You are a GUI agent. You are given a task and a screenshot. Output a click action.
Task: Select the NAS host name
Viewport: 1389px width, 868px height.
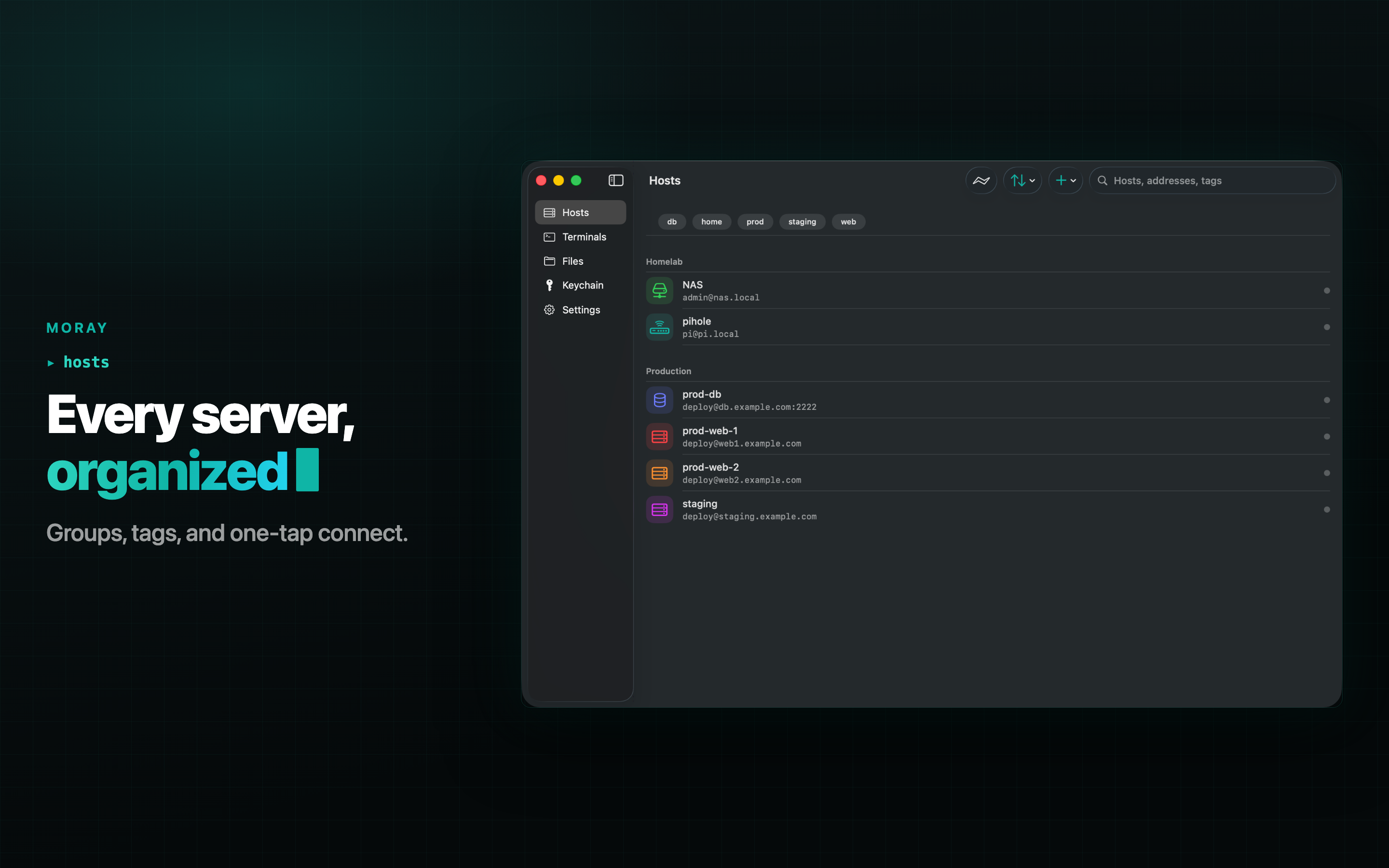[x=692, y=285]
